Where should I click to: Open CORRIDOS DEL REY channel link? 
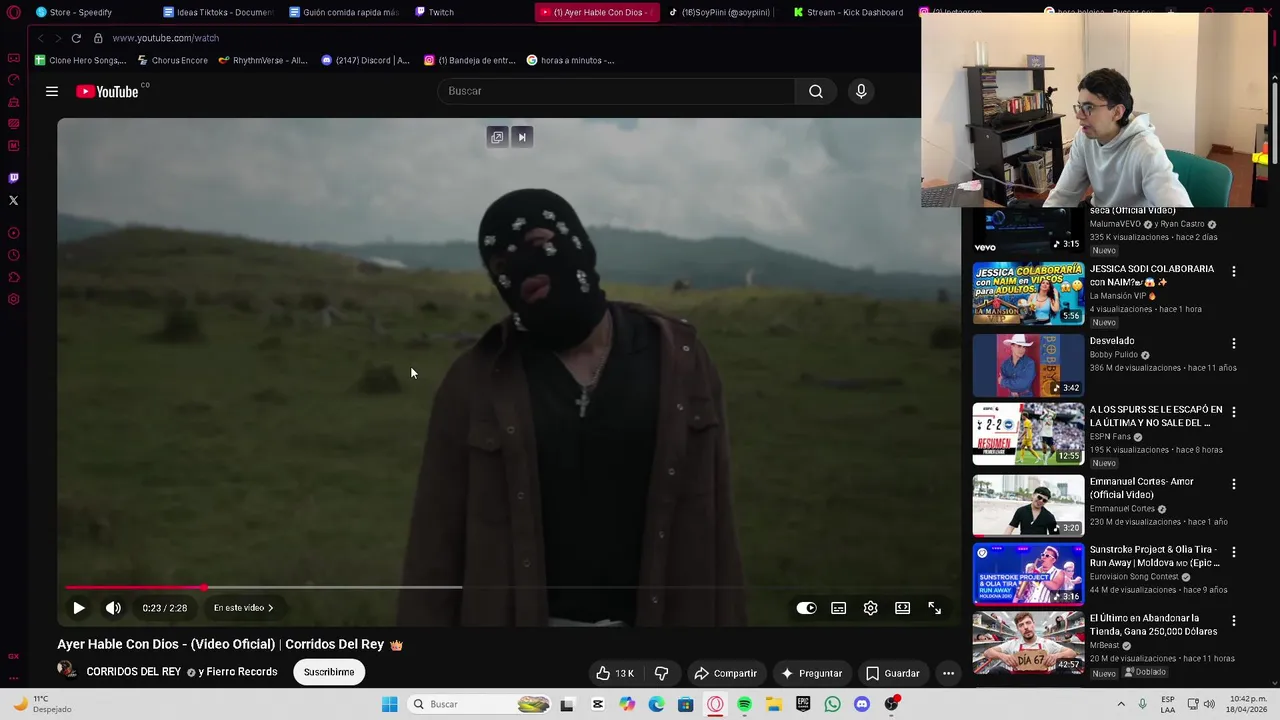click(134, 672)
